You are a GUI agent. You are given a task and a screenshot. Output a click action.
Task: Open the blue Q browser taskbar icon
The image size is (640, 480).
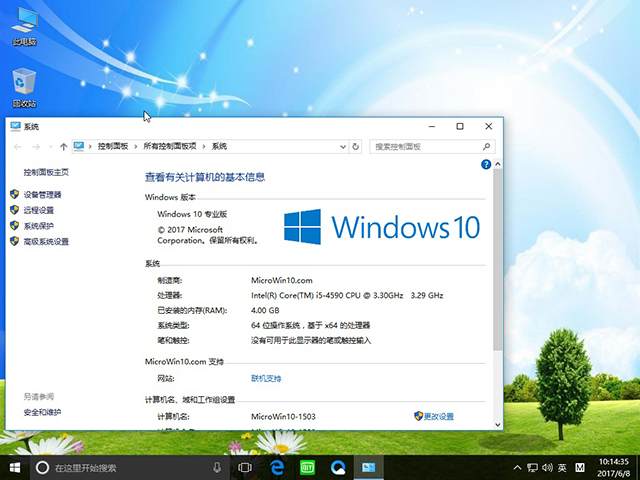click(338, 468)
